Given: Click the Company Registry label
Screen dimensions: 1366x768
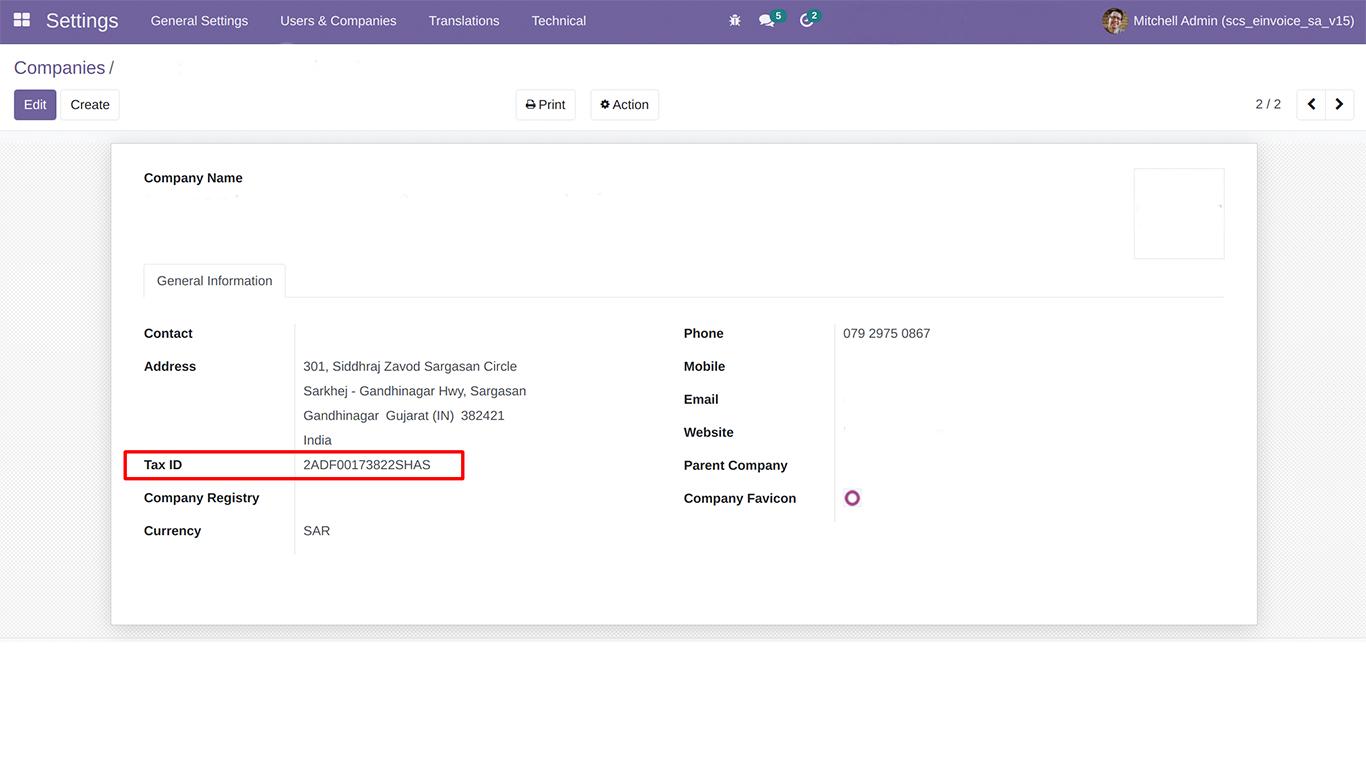Looking at the screenshot, I should 202,498.
